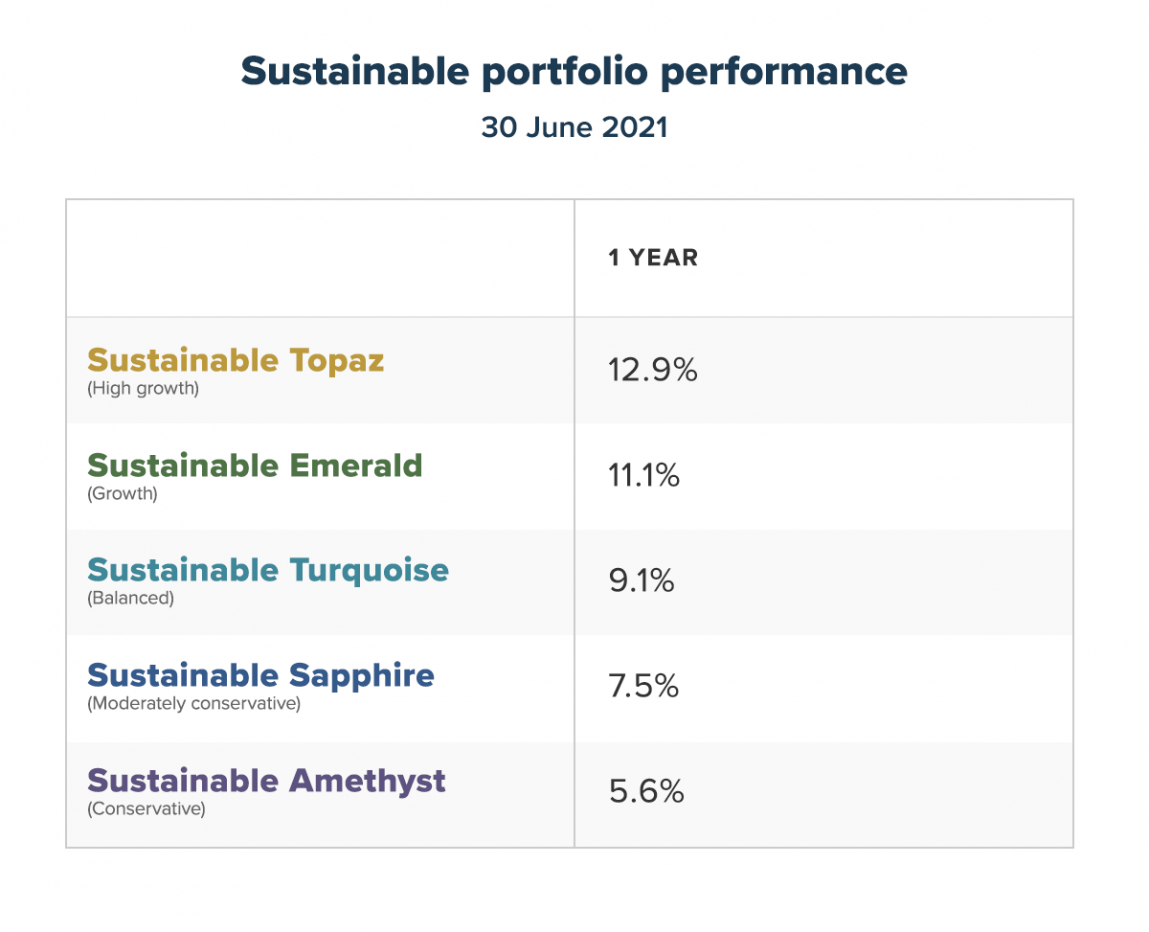Click the 11.1% return value
Viewport: 1149px width, 932px height.
643,476
